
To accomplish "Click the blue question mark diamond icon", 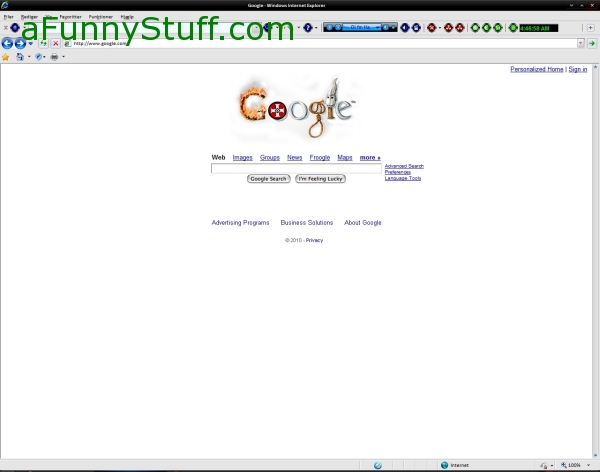I will pos(308,28).
